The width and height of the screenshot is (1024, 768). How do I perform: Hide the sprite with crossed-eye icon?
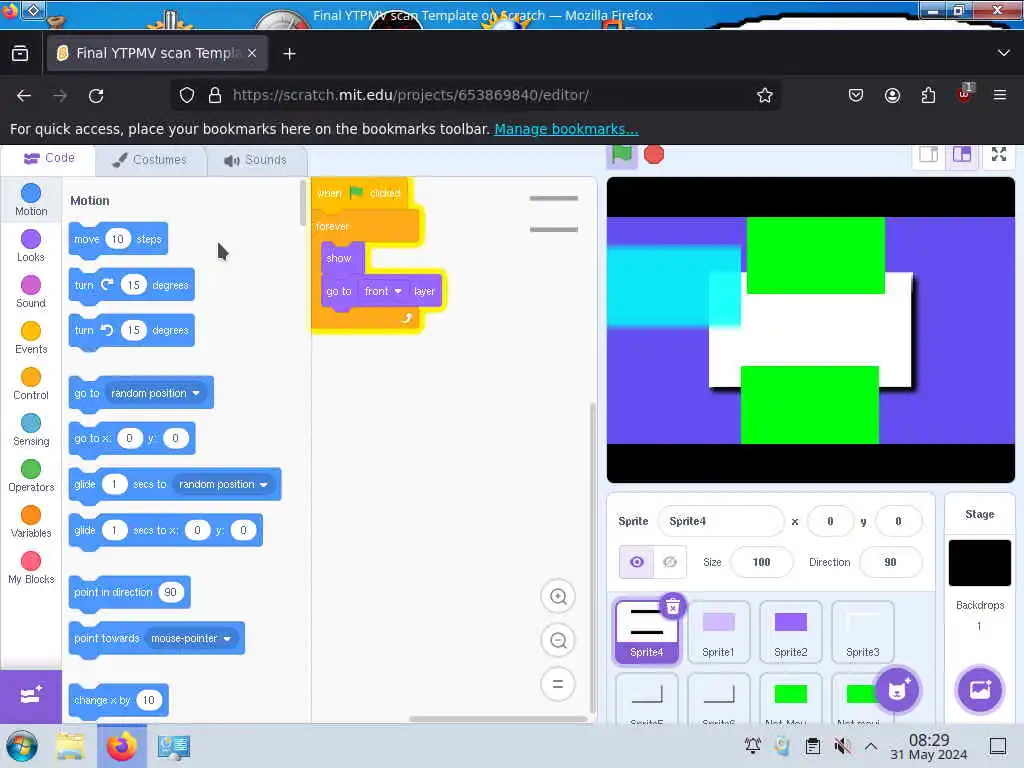670,562
